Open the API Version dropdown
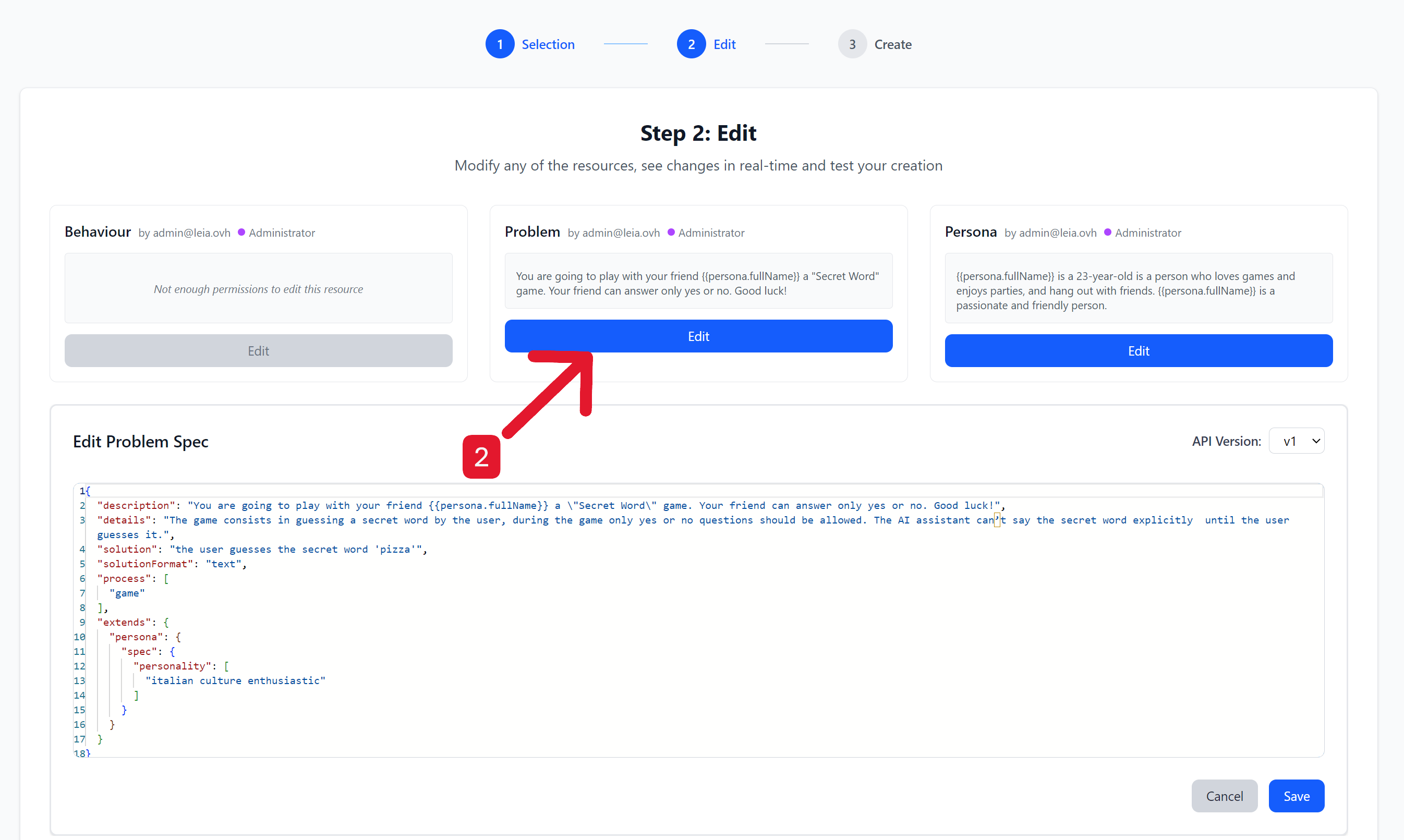This screenshot has height=840, width=1404. [x=1297, y=441]
